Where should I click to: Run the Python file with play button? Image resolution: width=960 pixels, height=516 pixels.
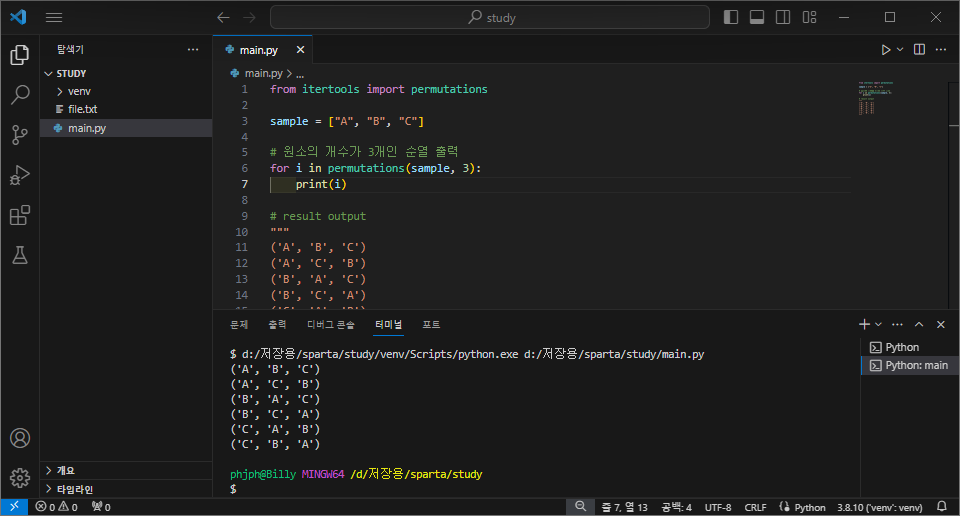[x=885, y=50]
